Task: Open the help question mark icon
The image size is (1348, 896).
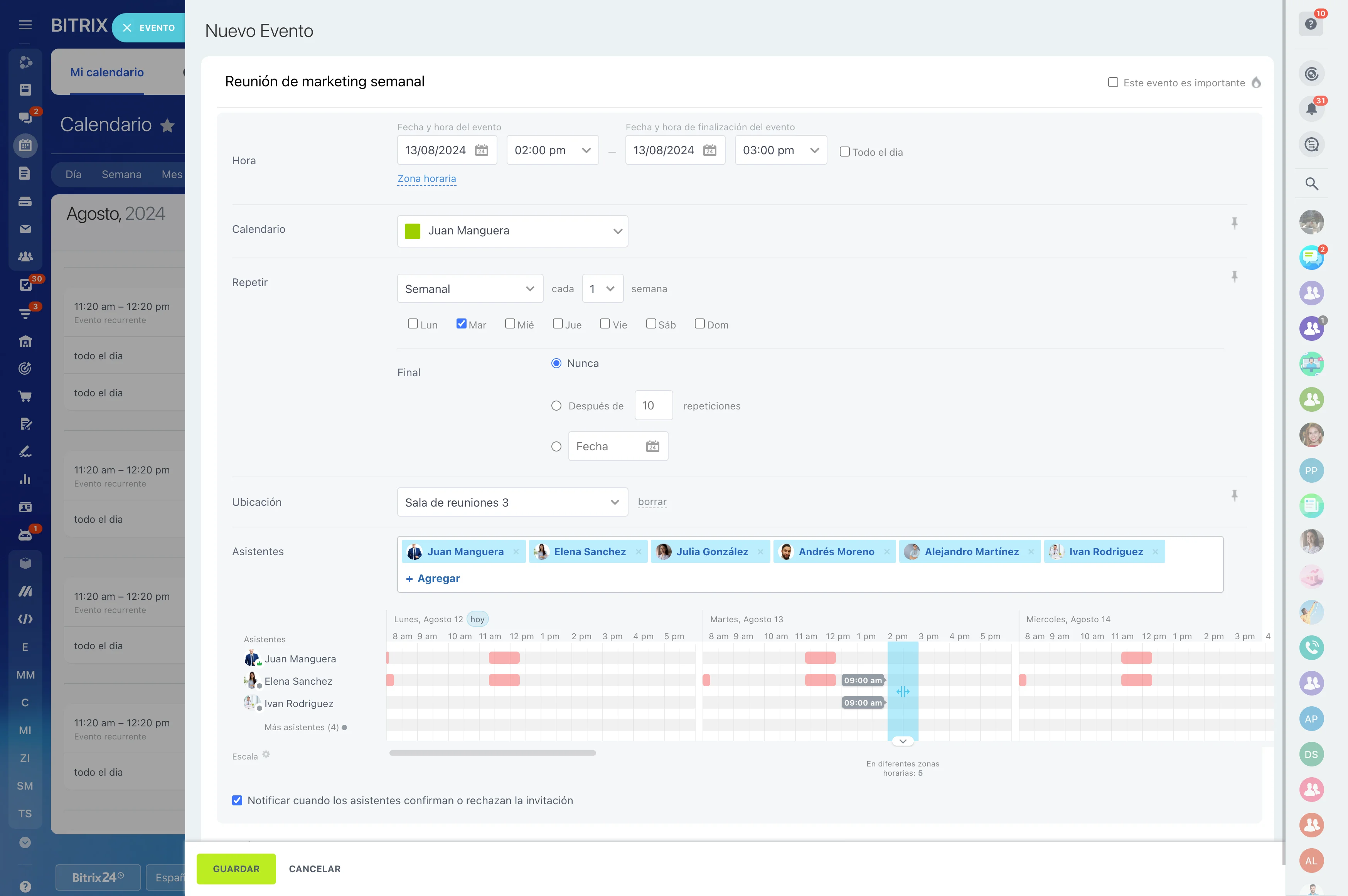Action: 1311,24
